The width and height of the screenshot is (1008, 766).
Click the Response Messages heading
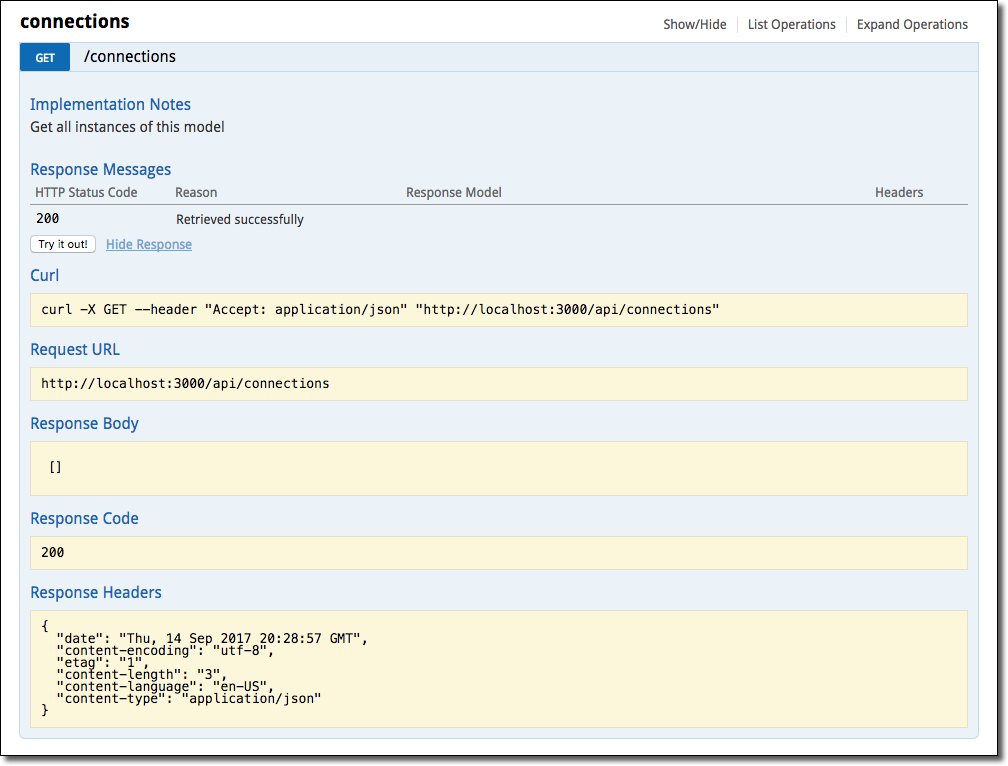(101, 170)
